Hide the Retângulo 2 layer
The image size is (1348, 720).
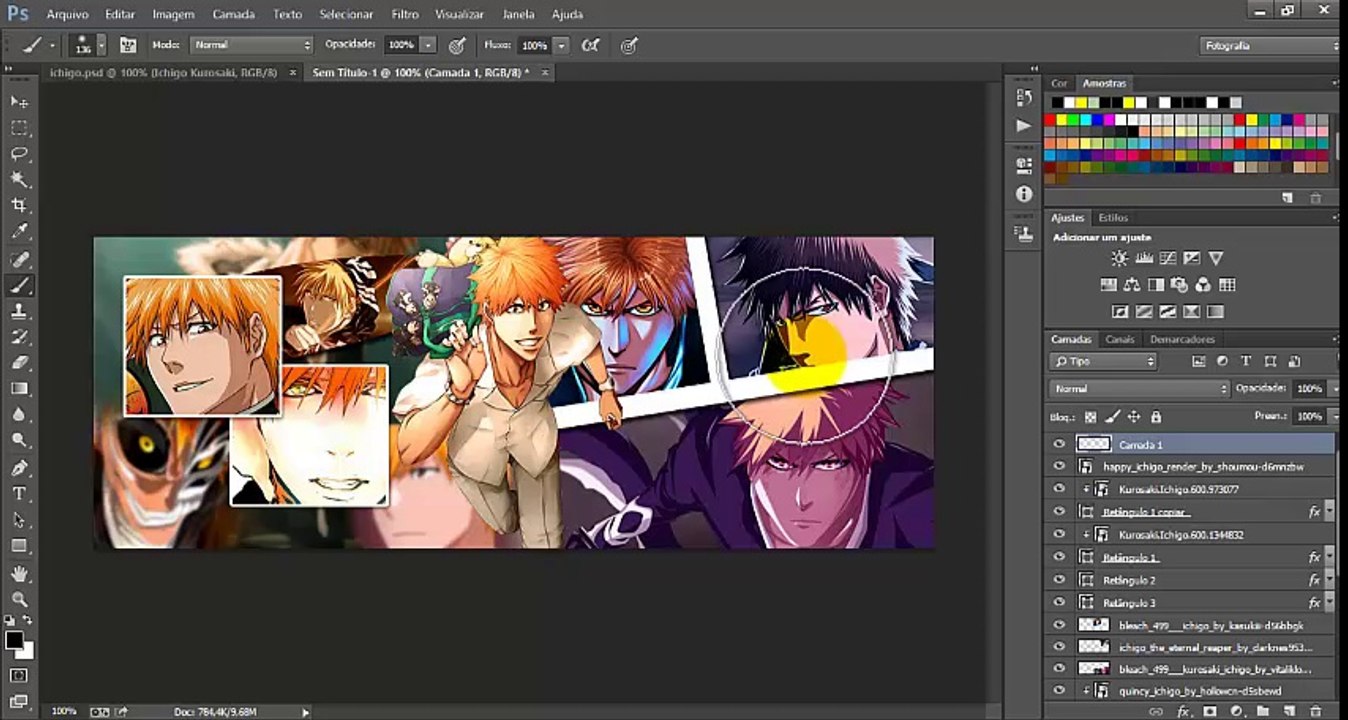pos(1059,580)
